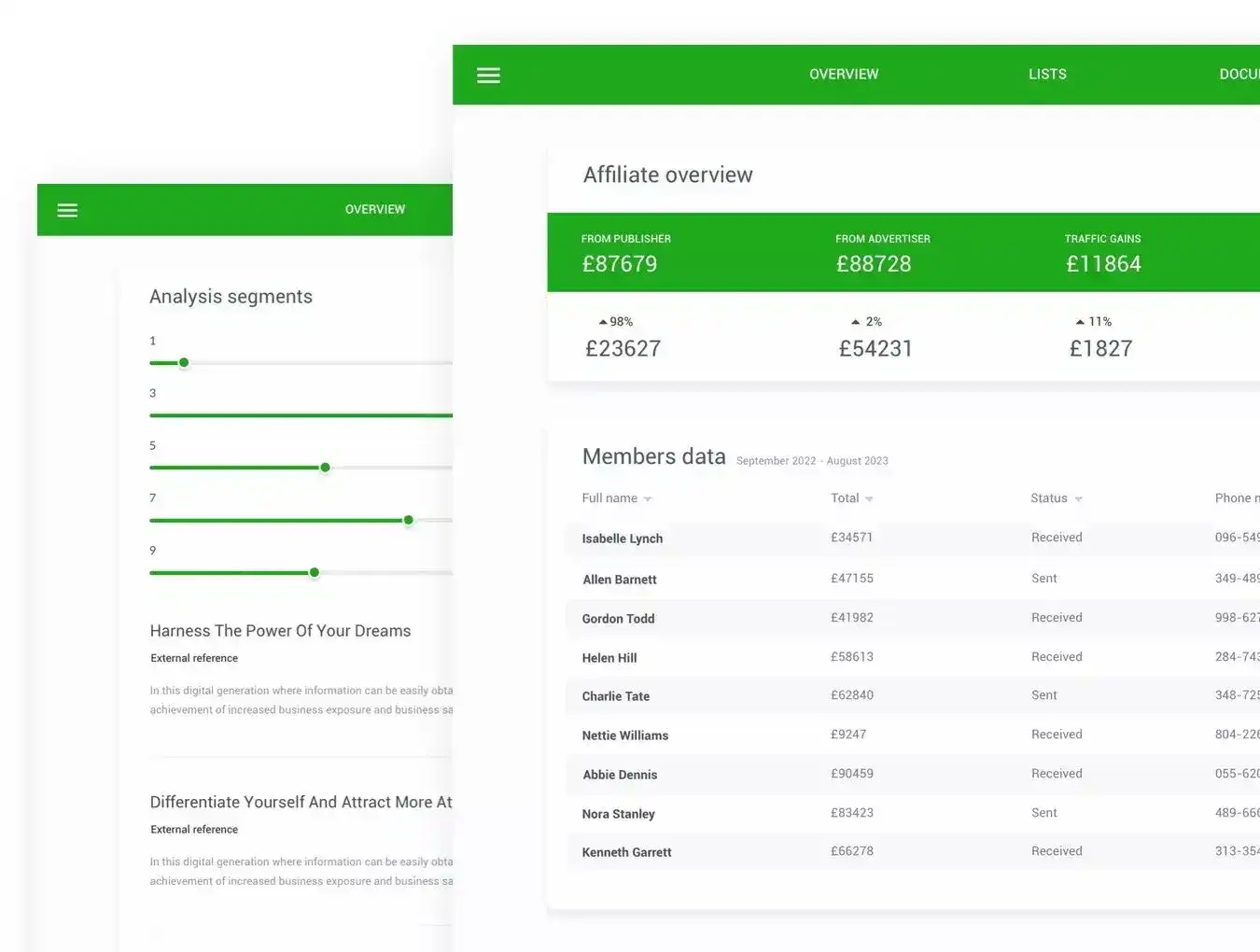Image resolution: width=1260 pixels, height=952 pixels.
Task: Open the hamburger menu in the Affiliate overview window
Action: (x=488, y=76)
